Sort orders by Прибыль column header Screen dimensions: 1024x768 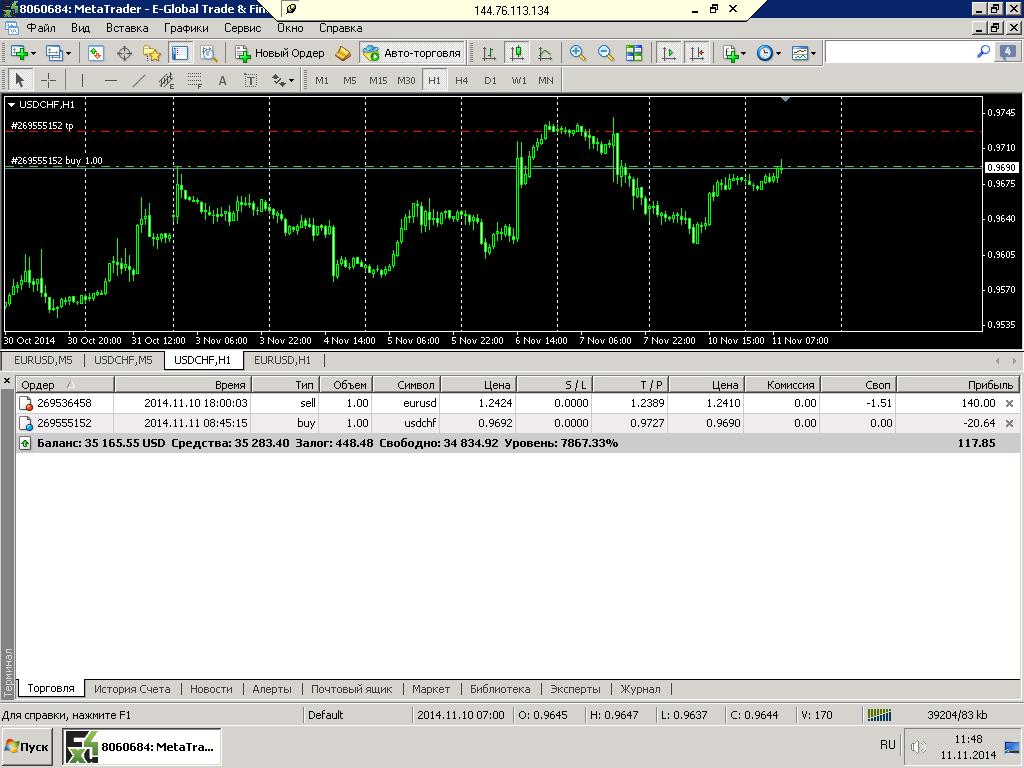coord(957,385)
